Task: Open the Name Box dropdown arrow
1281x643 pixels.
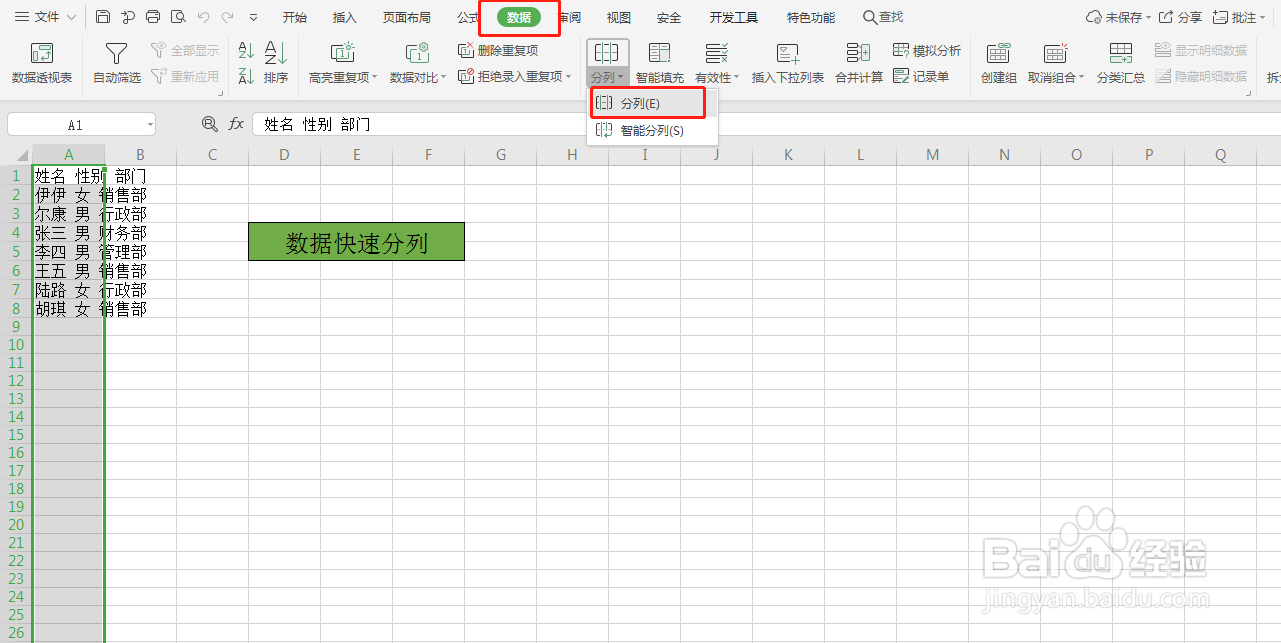Action: tap(150, 125)
